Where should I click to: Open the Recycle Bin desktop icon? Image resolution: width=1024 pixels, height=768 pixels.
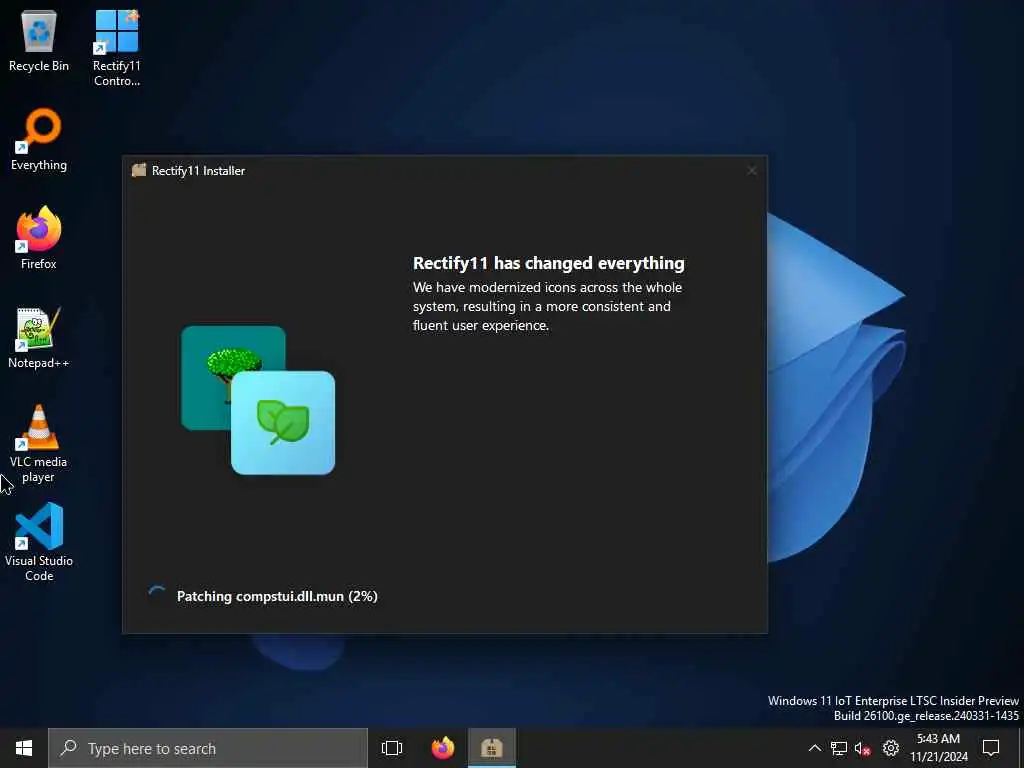[39, 40]
